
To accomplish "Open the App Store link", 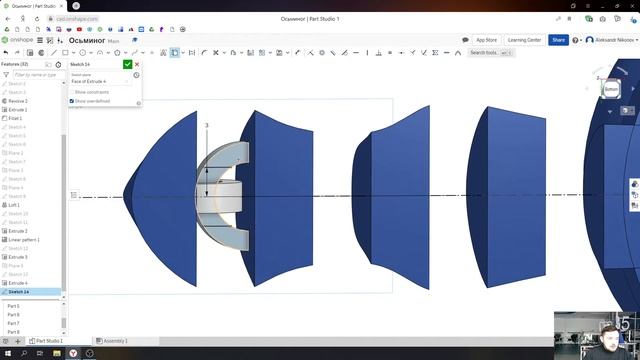I will [487, 40].
